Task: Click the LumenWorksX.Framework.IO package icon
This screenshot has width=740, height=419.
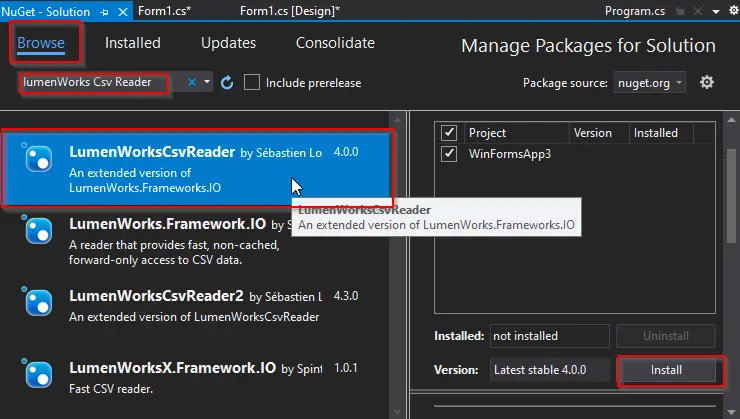Action: [38, 375]
